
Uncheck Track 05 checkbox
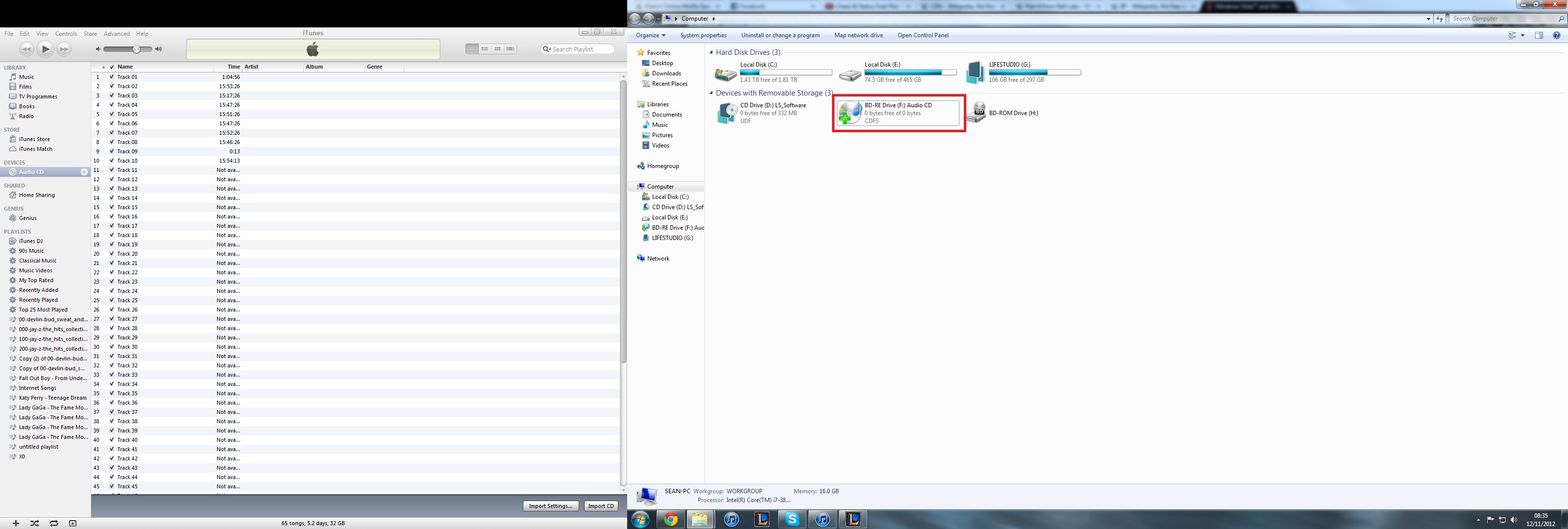111,115
